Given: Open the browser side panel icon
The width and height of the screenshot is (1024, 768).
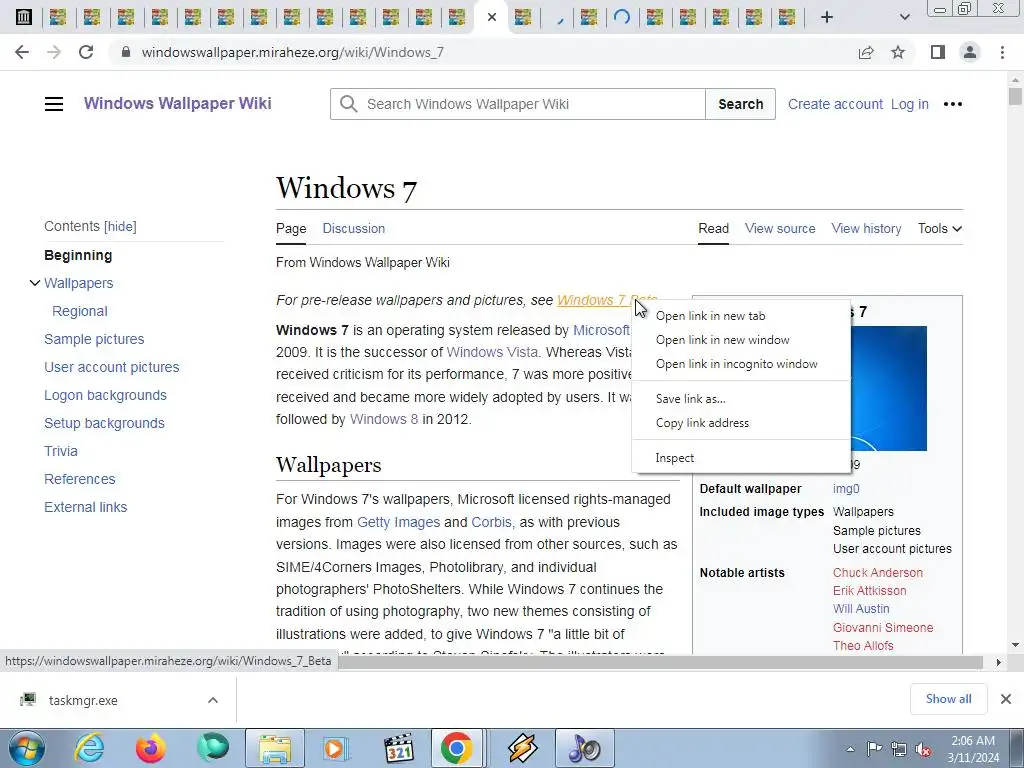Looking at the screenshot, I should (x=938, y=52).
